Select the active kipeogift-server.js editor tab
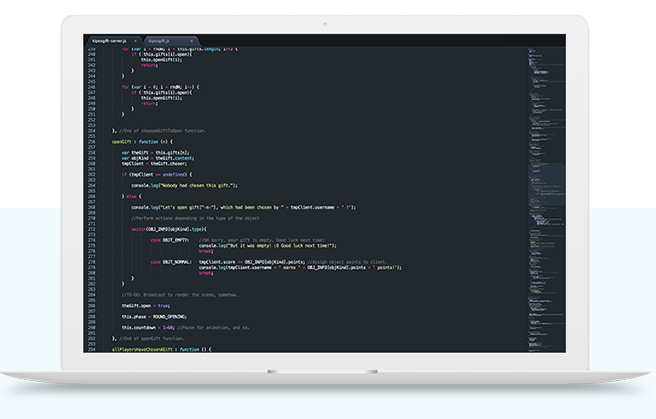The width and height of the screenshot is (656, 419). (x=112, y=41)
